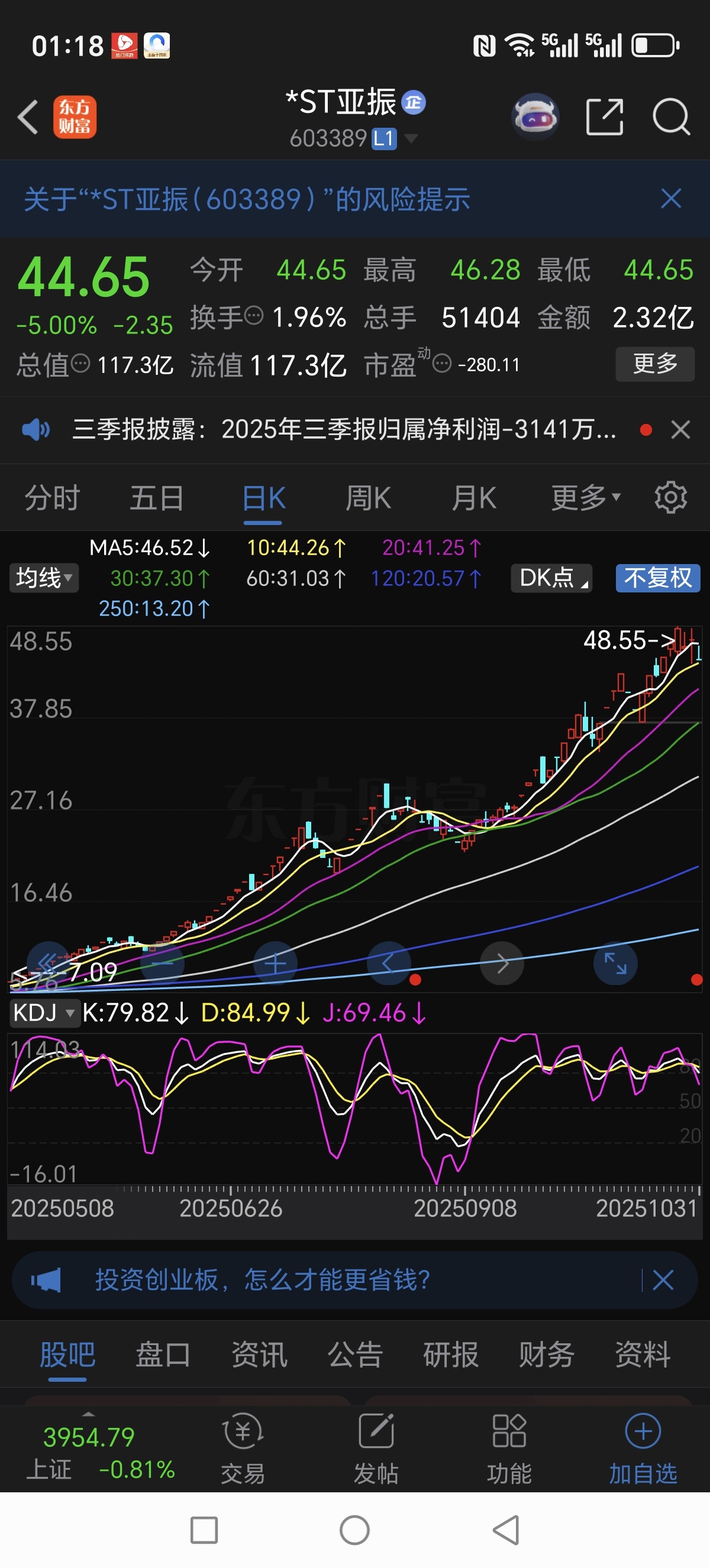Switch to the 公告 tab
710x1568 pixels.
pos(355,1355)
